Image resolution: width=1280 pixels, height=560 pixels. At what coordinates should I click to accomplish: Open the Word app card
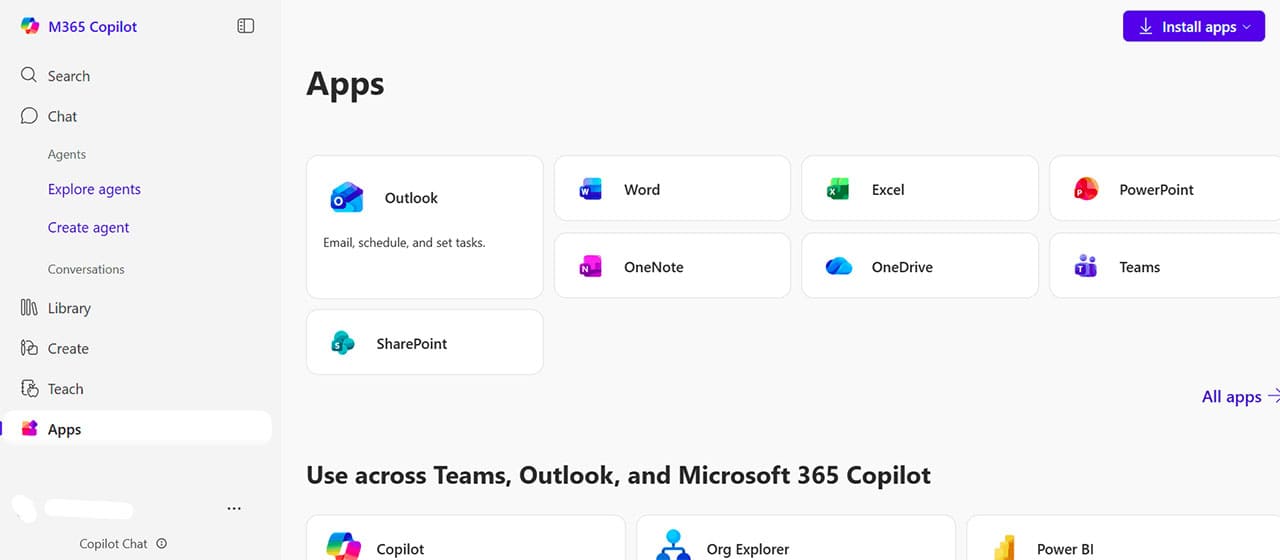pos(672,189)
